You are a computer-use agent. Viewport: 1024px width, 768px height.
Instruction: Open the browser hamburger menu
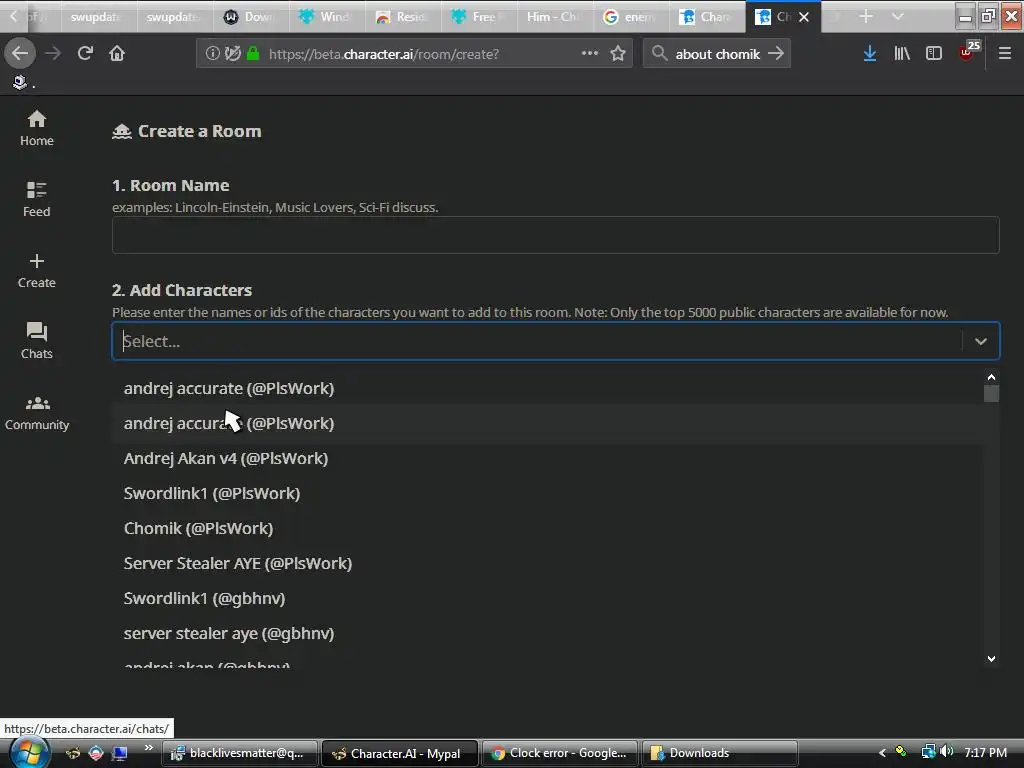[x=1005, y=54]
